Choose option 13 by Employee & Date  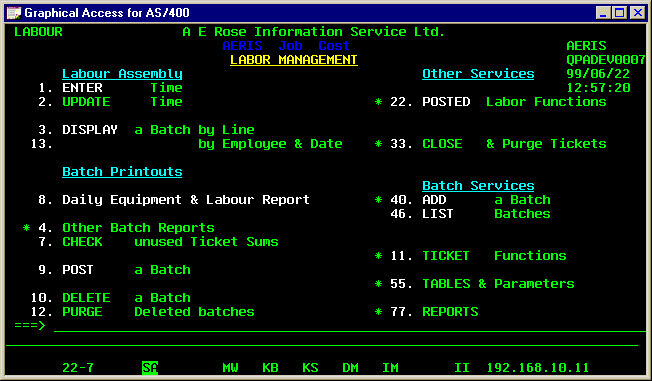[x=186, y=144]
